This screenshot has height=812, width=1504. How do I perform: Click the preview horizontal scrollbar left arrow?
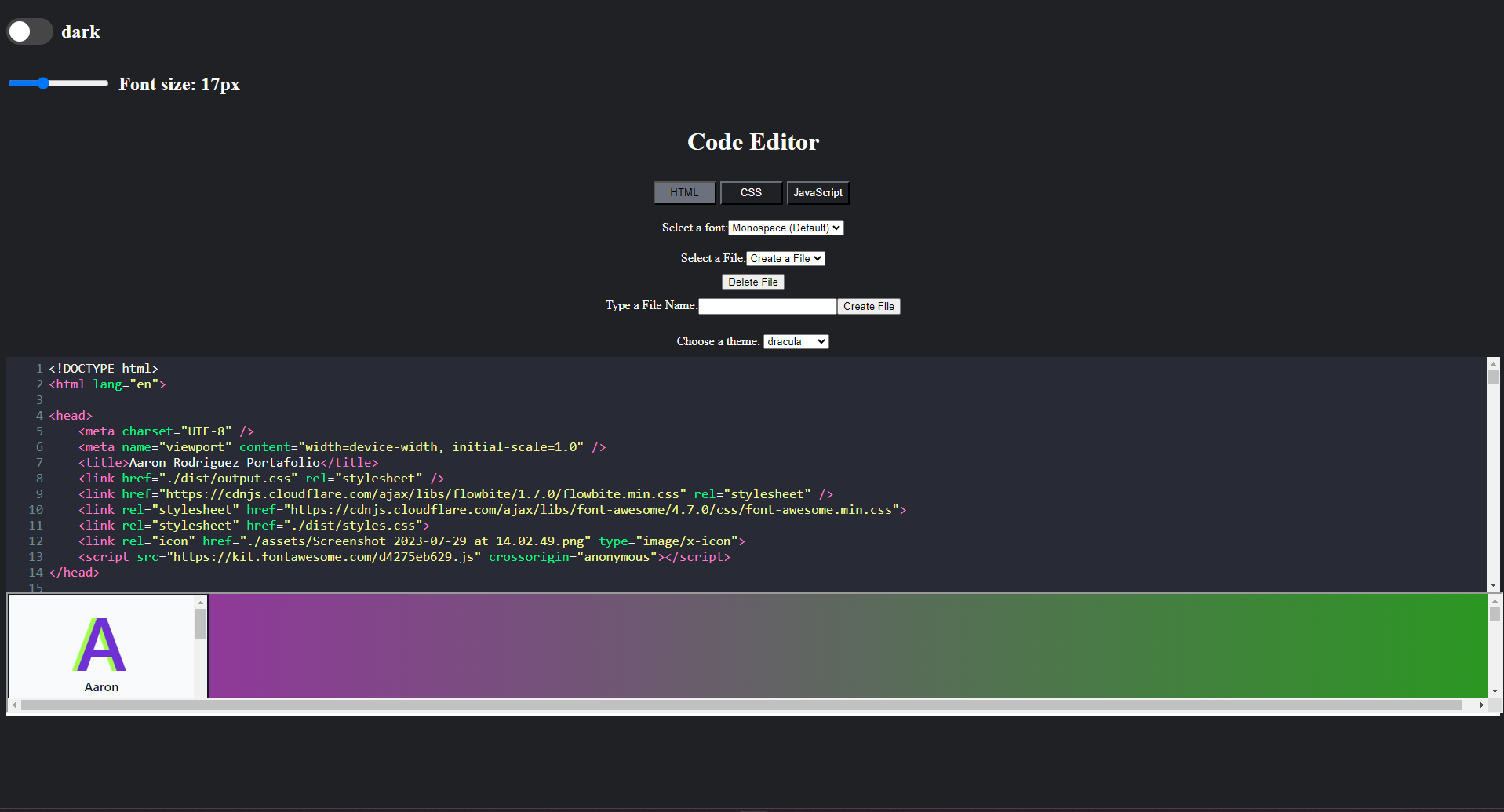pos(14,705)
